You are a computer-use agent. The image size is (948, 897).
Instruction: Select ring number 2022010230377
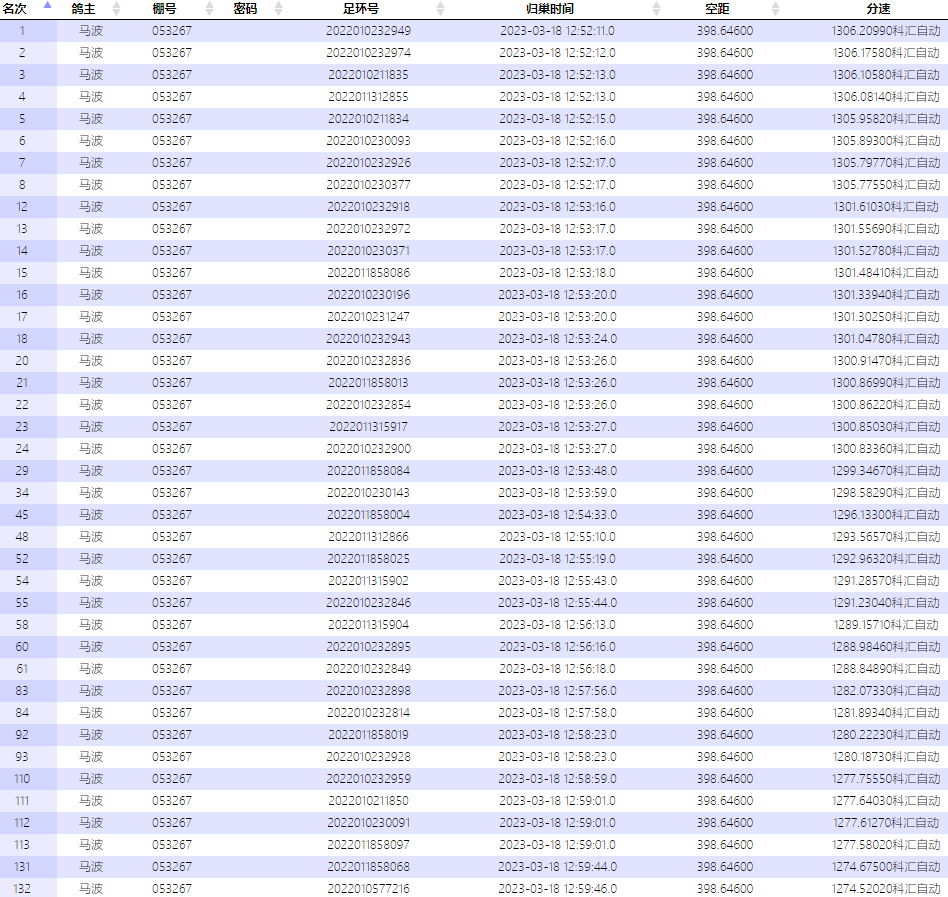(x=368, y=185)
